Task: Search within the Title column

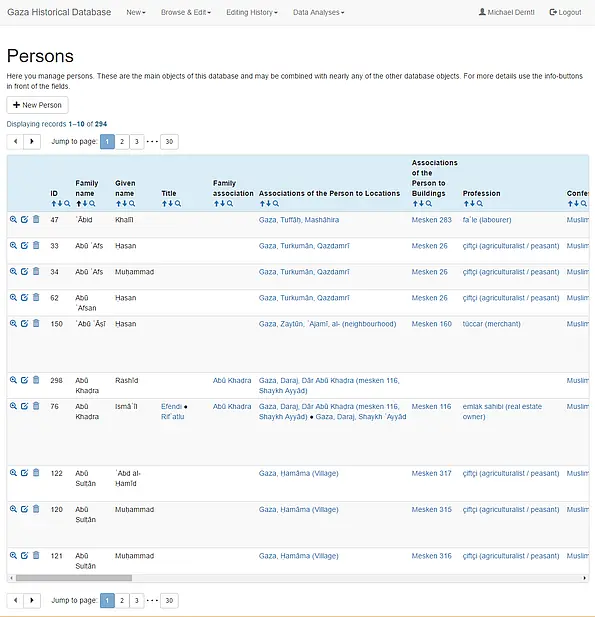Action: coord(178,203)
